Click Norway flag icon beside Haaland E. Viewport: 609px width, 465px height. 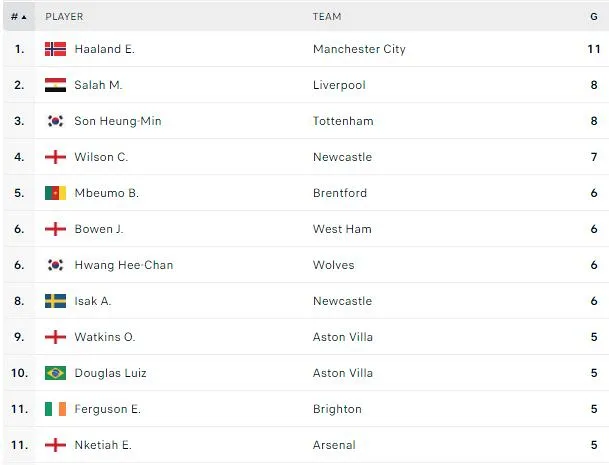(55, 49)
